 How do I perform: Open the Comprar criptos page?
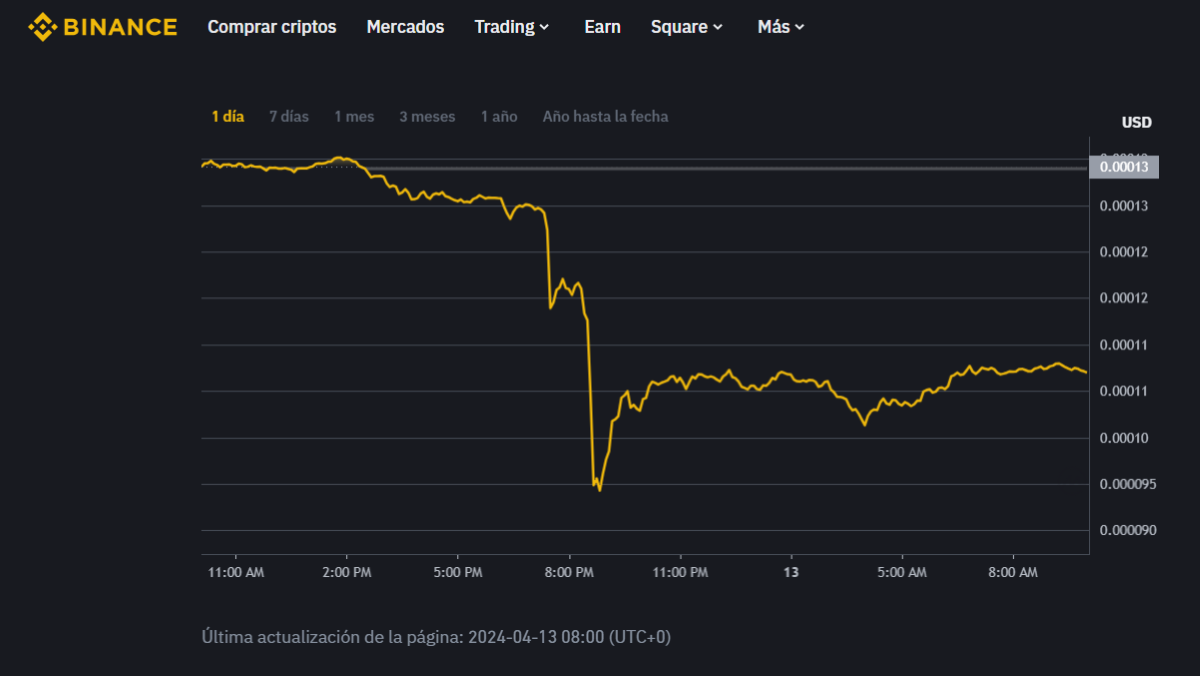272,27
